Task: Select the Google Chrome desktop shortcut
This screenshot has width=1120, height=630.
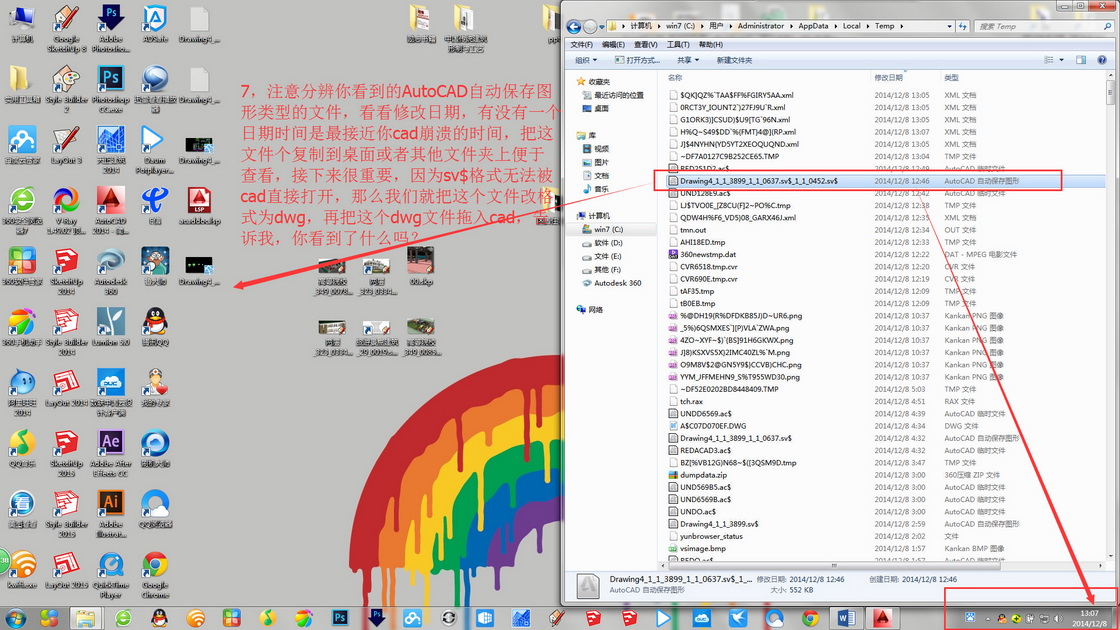Action: (155, 576)
